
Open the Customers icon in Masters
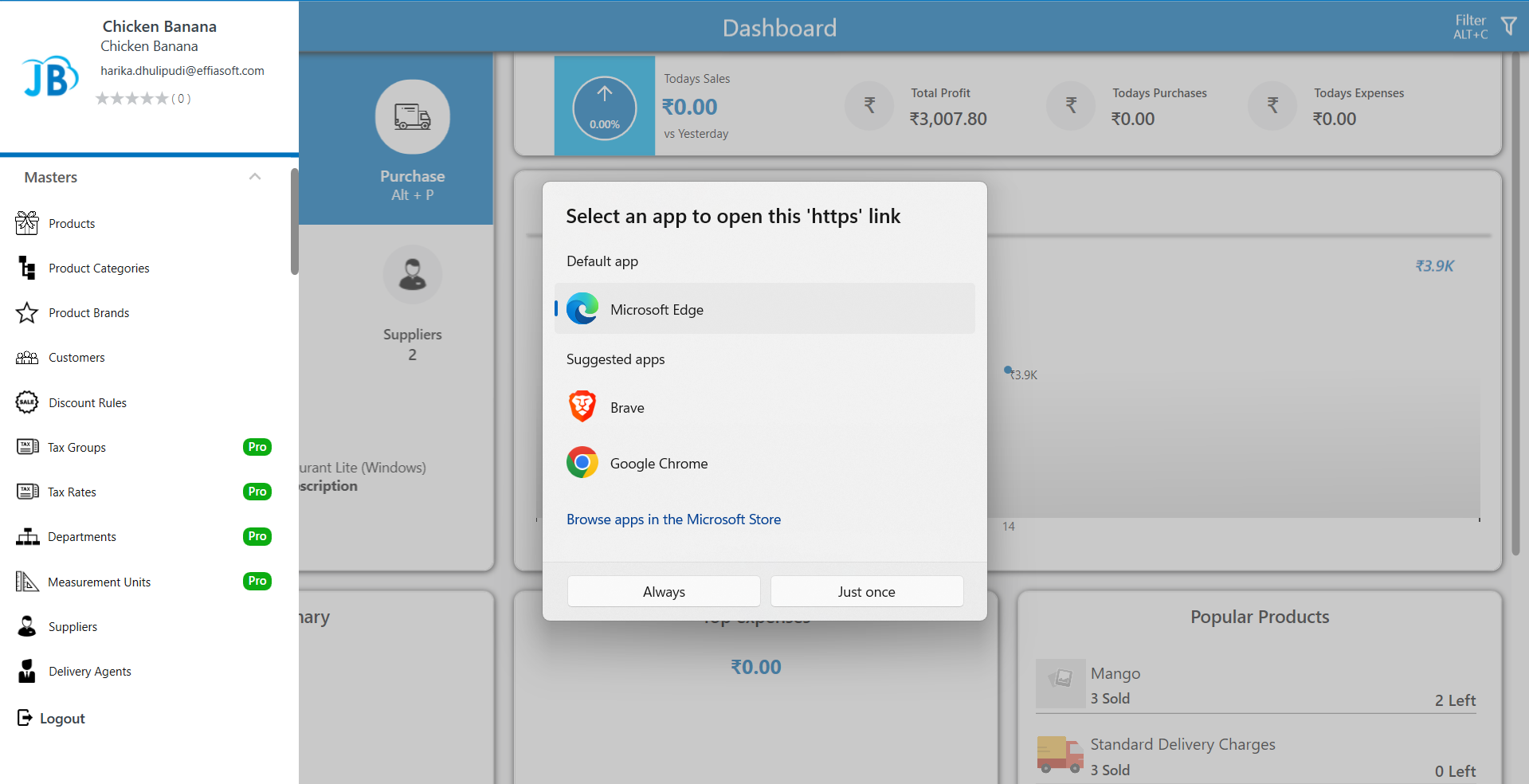tap(27, 358)
